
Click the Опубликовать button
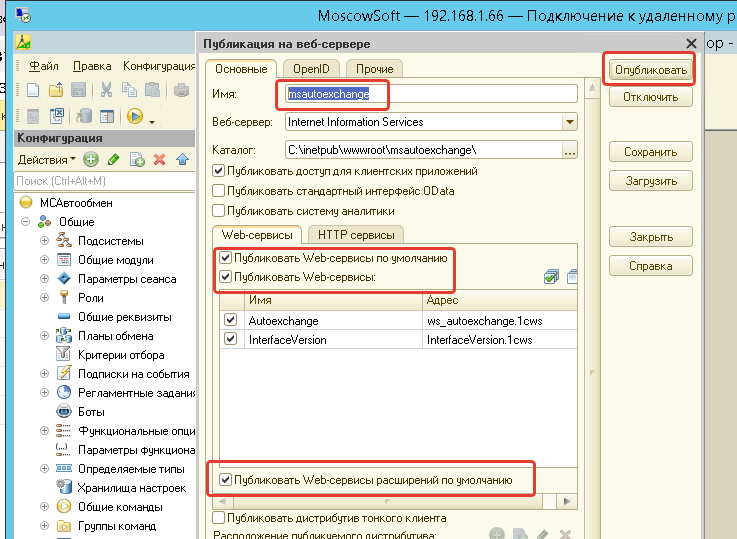(x=651, y=70)
